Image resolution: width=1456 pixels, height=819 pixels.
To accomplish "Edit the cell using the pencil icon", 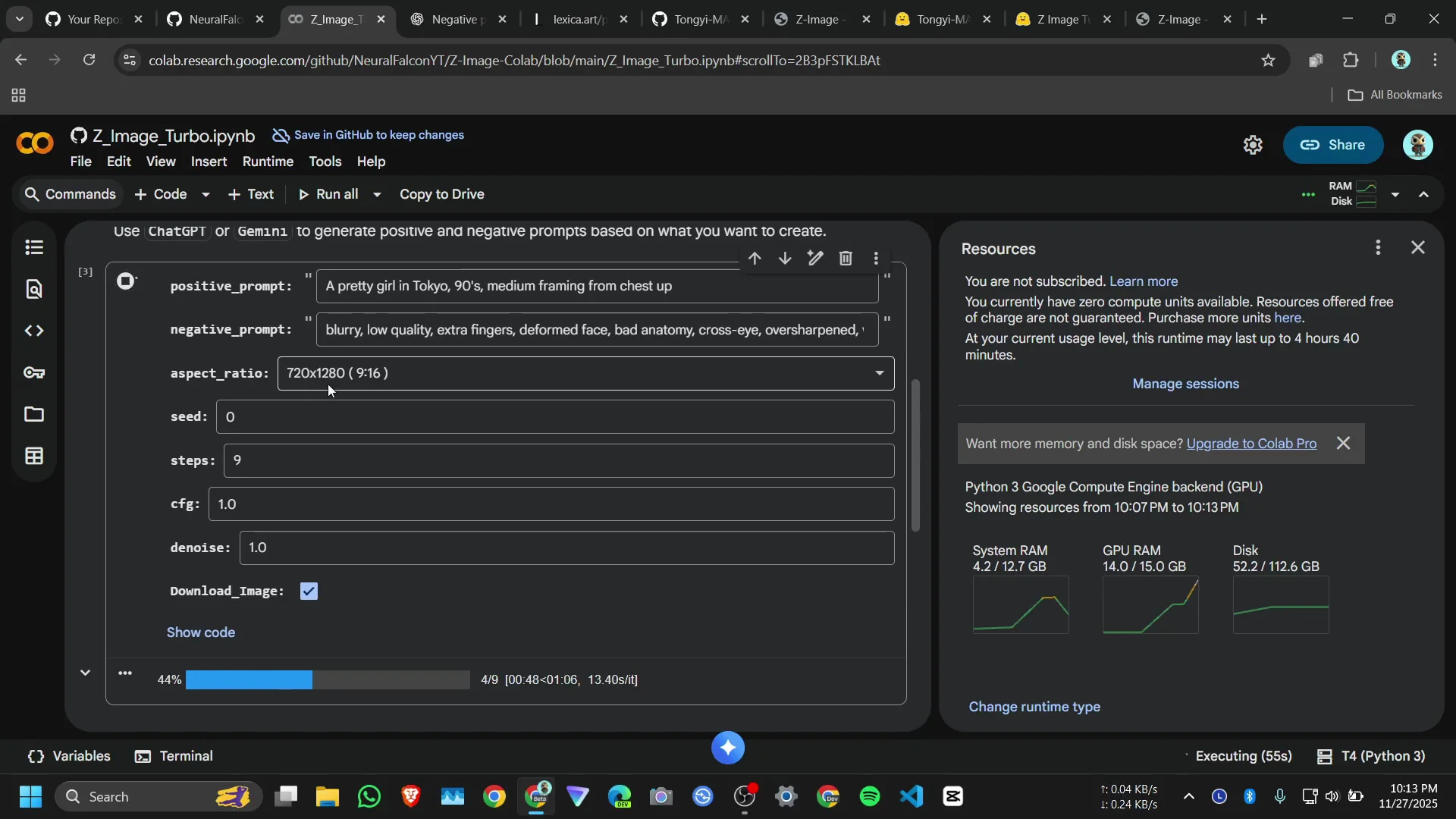I will click(x=815, y=258).
